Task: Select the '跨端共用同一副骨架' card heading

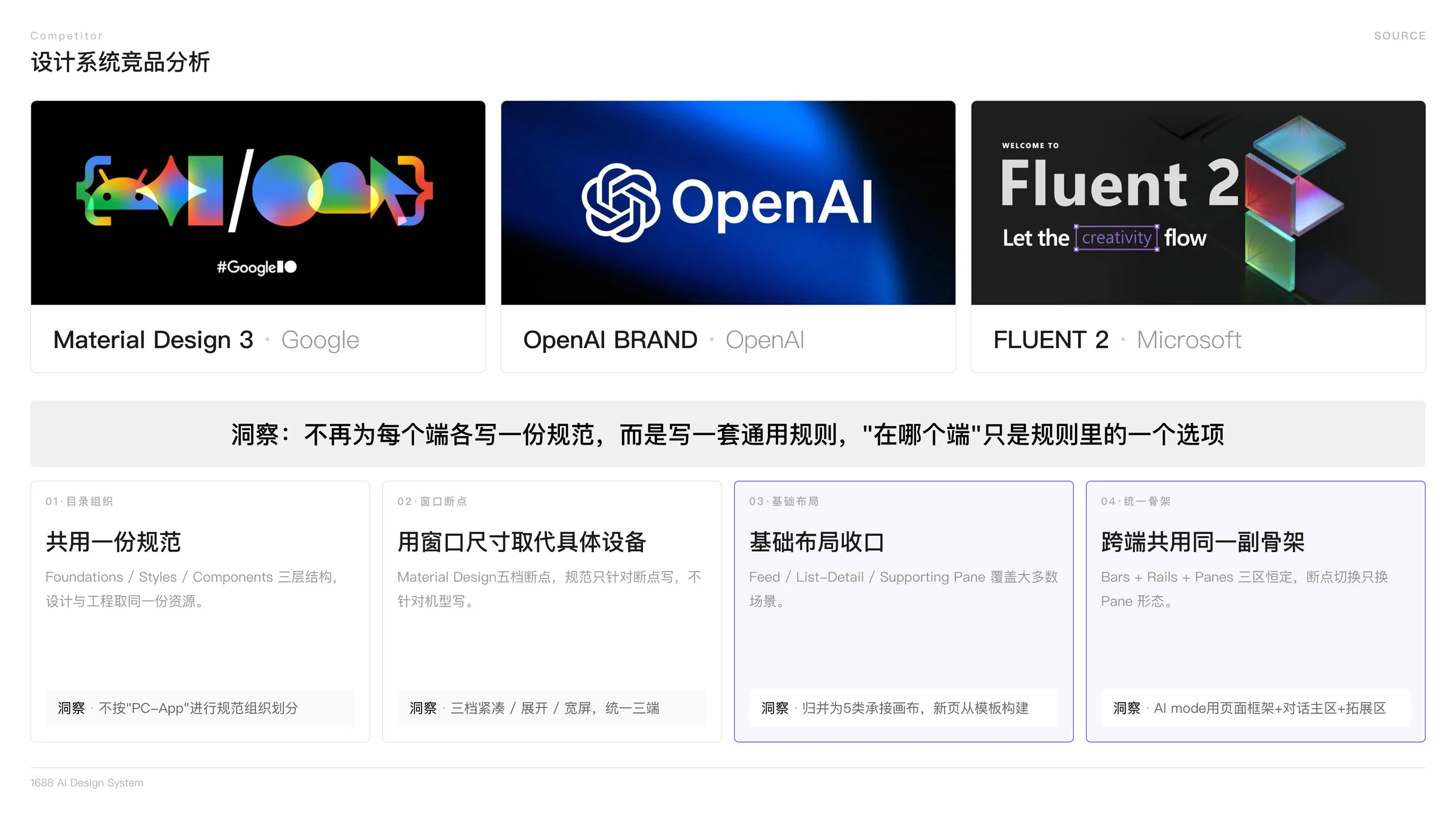Action: pyautogui.click(x=1203, y=542)
